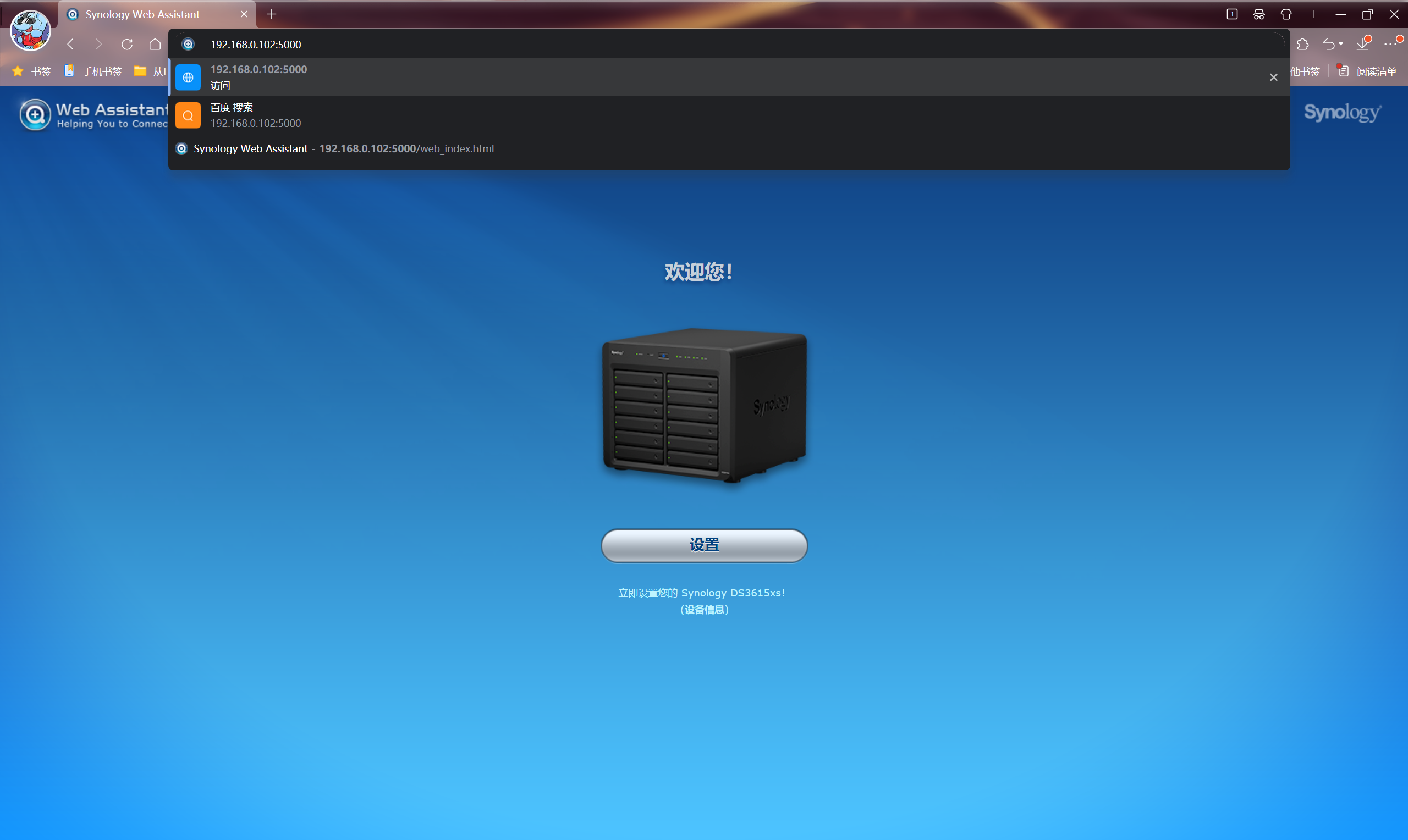
Task: Open the 手机书签 bookmark folder
Action: (94, 71)
